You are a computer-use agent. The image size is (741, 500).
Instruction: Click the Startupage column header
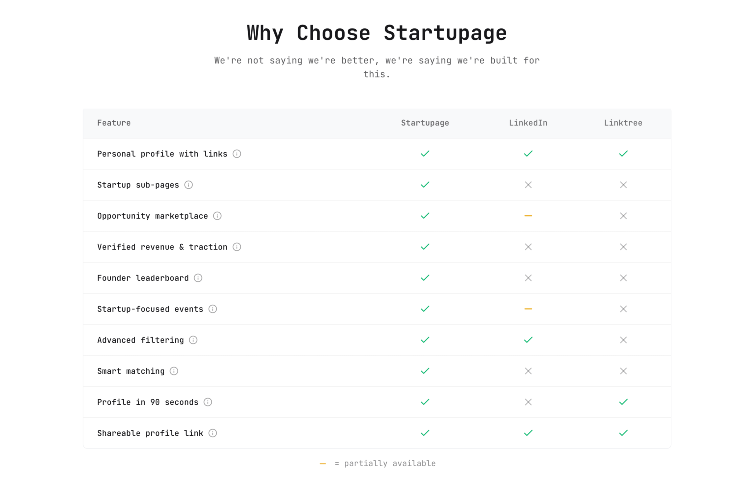[x=425, y=123]
